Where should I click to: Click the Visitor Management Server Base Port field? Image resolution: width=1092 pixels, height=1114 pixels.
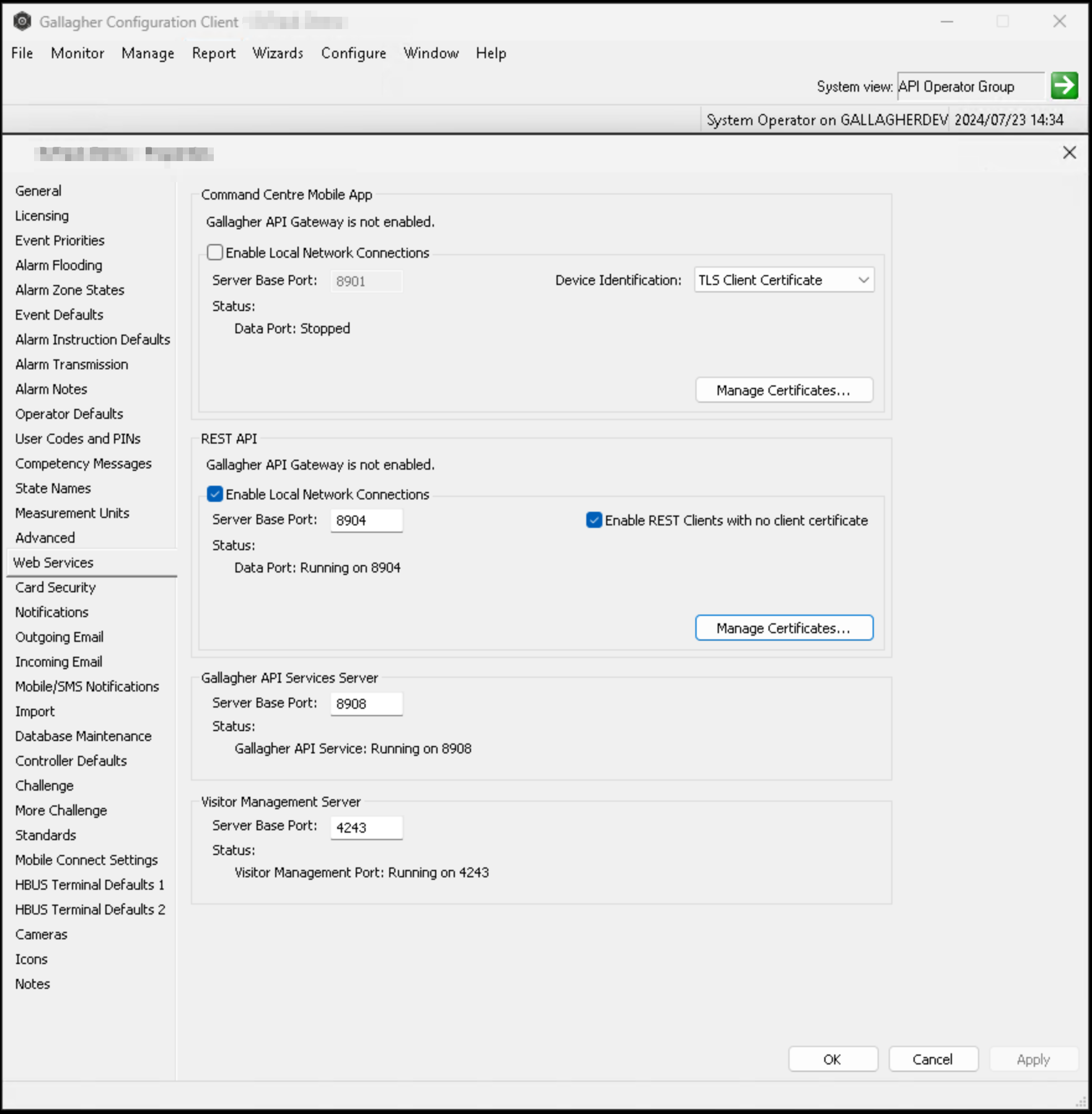(366, 828)
